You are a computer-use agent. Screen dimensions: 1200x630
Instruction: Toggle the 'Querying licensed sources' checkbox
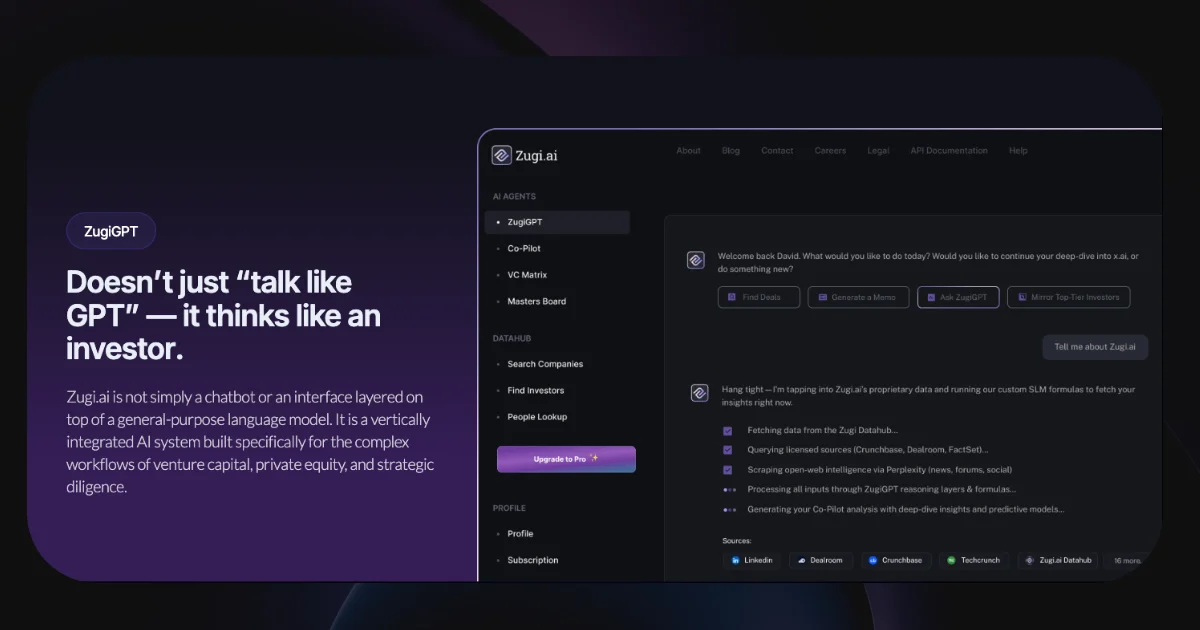[x=728, y=450]
